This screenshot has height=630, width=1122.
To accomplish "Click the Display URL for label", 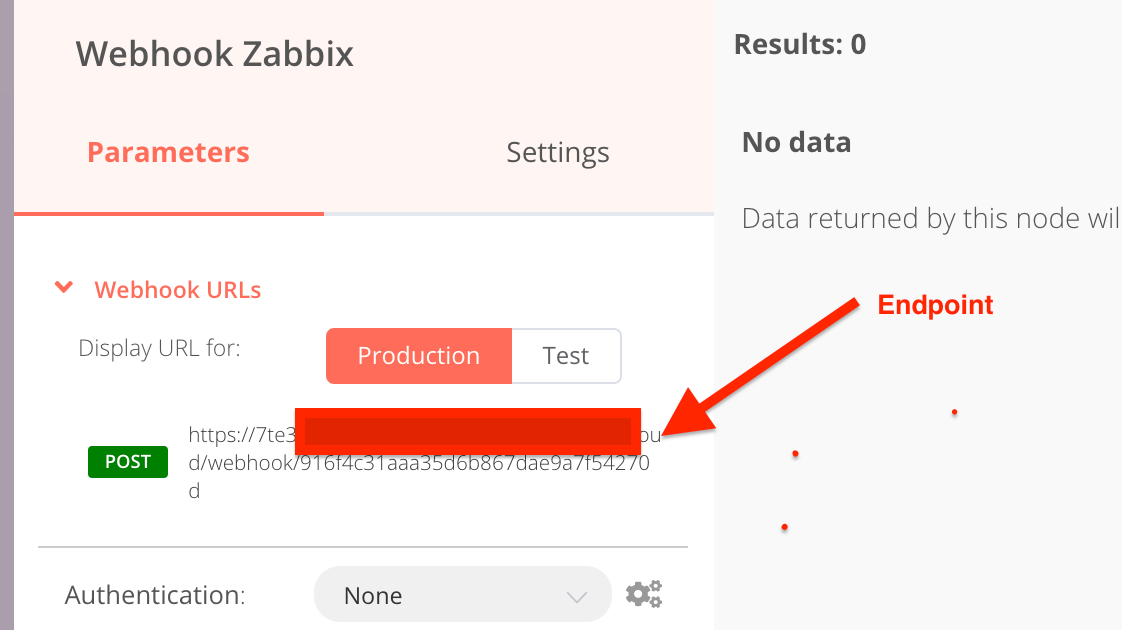I will [160, 348].
